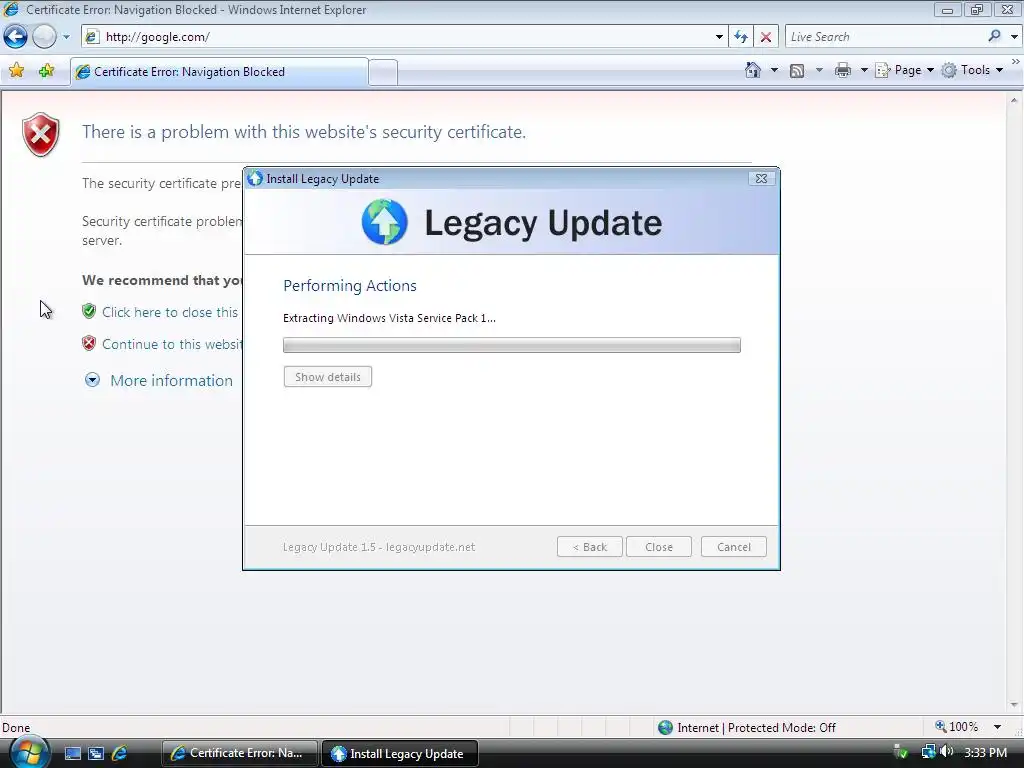This screenshot has width=1024, height=768.
Task: Click the Back button in installer
Action: coord(590,547)
